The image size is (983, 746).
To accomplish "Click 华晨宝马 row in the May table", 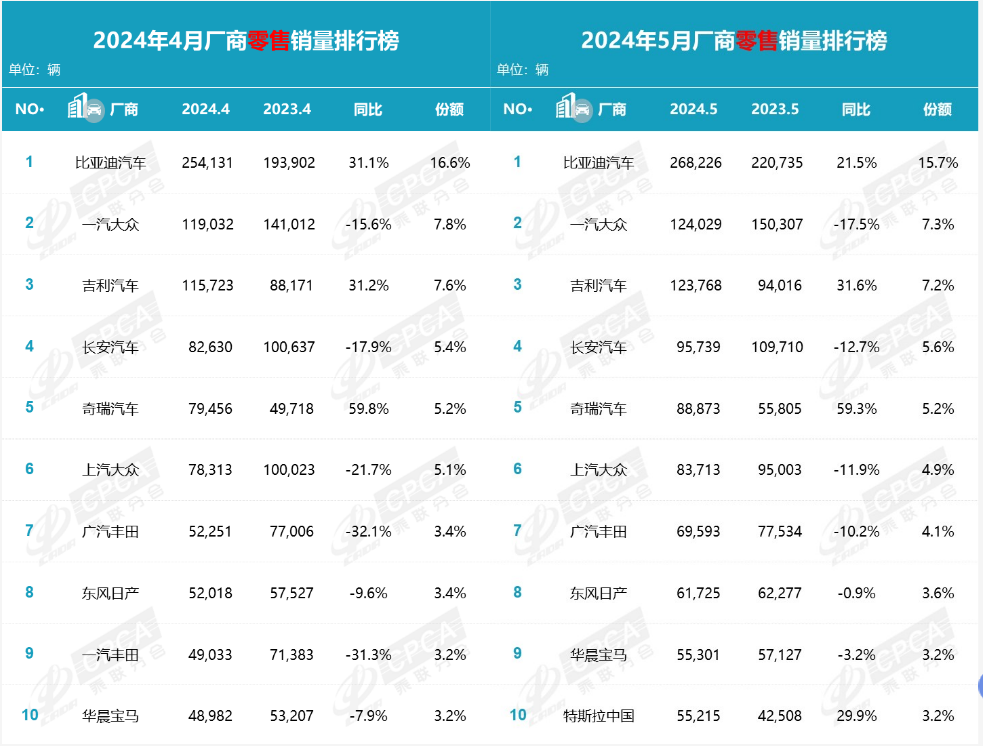I will pos(598,654).
